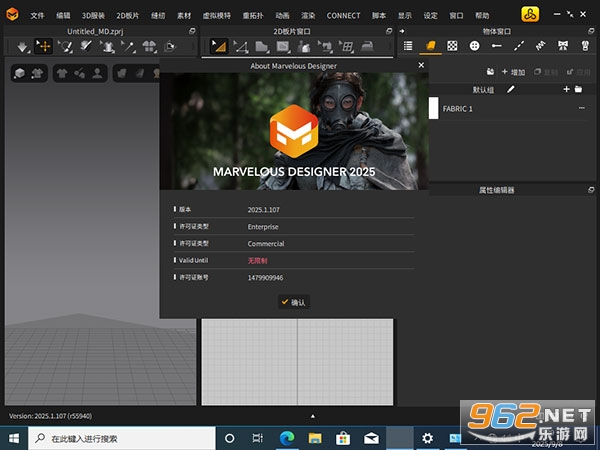Open the 虚拟模特 menu
This screenshot has width=600, height=450.
click(217, 15)
